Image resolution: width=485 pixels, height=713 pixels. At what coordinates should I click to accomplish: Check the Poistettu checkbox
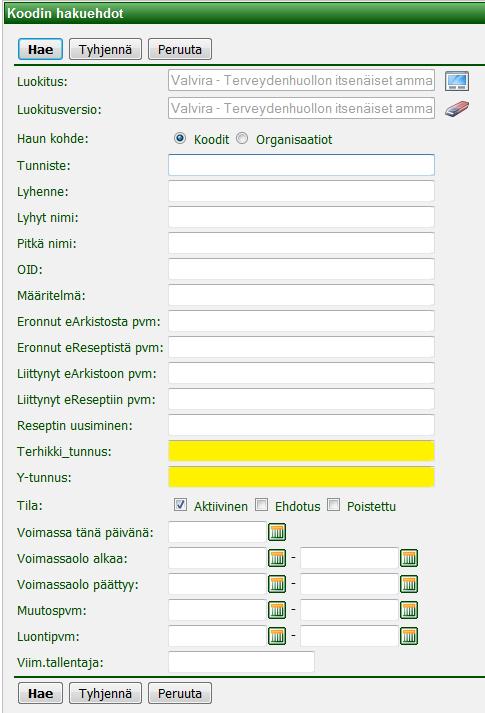[x=334, y=504]
